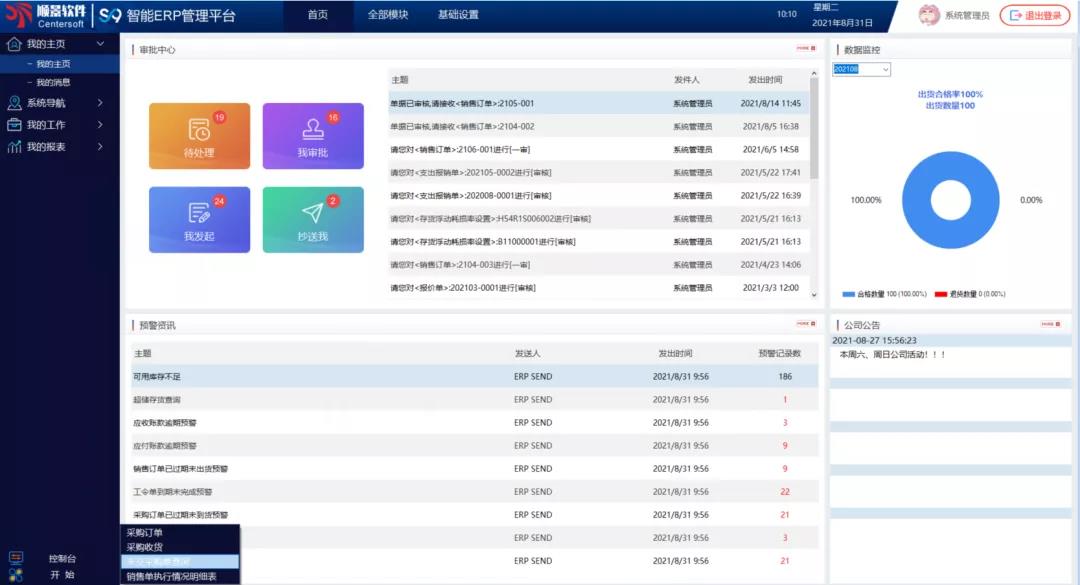Click MORE icon in 审批中心 panel

pos(805,48)
